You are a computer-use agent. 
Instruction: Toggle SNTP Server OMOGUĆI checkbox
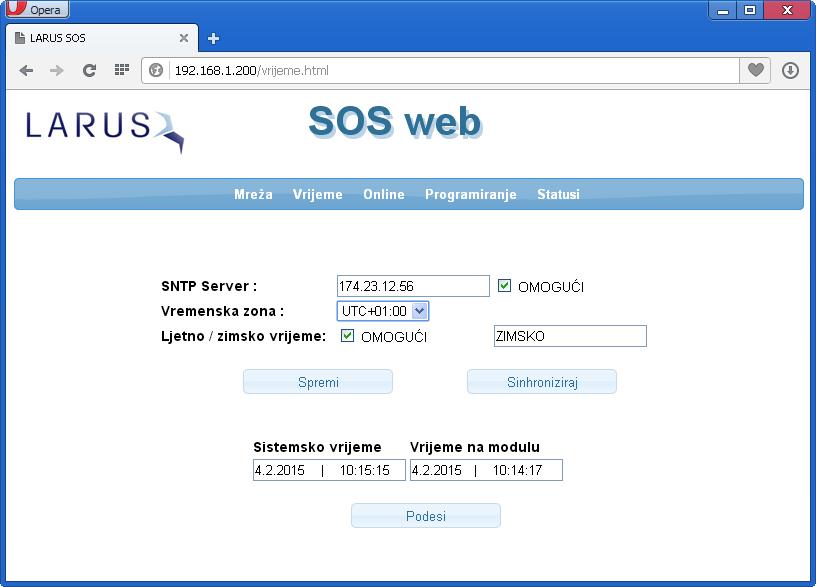(505, 286)
